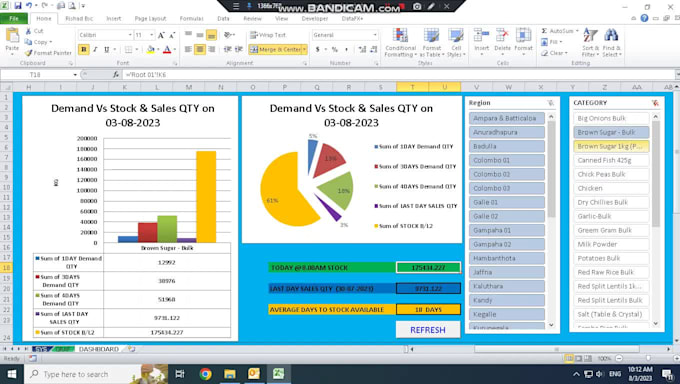Select Colombo 01 in Region slicer
The height and width of the screenshot is (384, 680).
[x=507, y=160]
